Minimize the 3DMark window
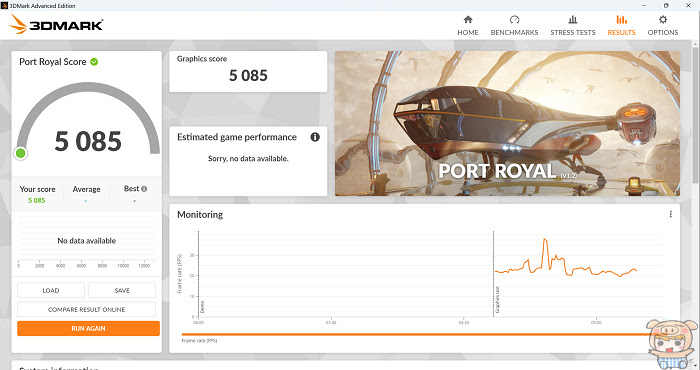Screen dimensions: 700x370 point(644,5)
